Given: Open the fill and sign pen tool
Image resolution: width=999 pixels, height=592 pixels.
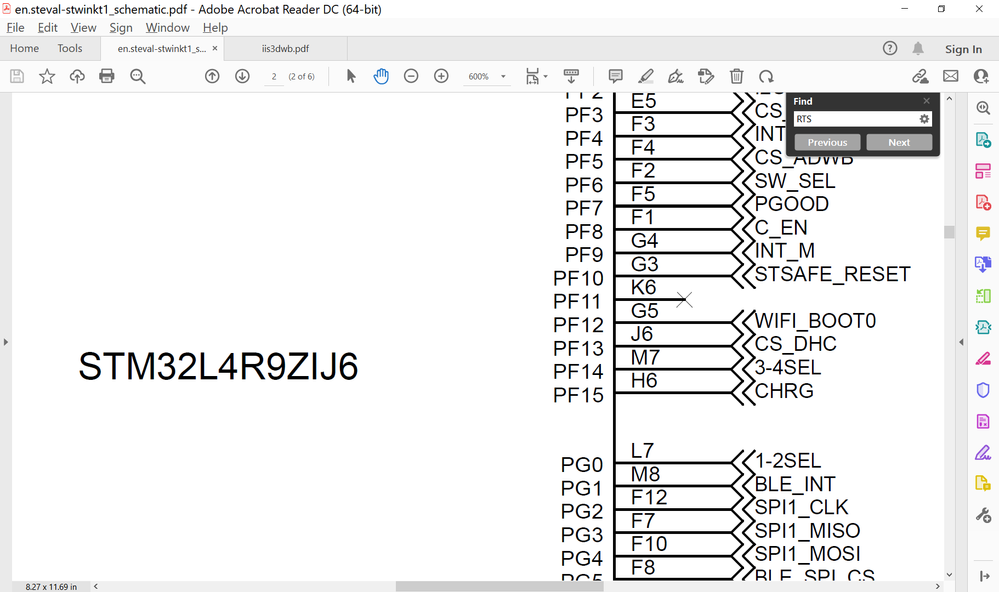Looking at the screenshot, I should tap(675, 76).
